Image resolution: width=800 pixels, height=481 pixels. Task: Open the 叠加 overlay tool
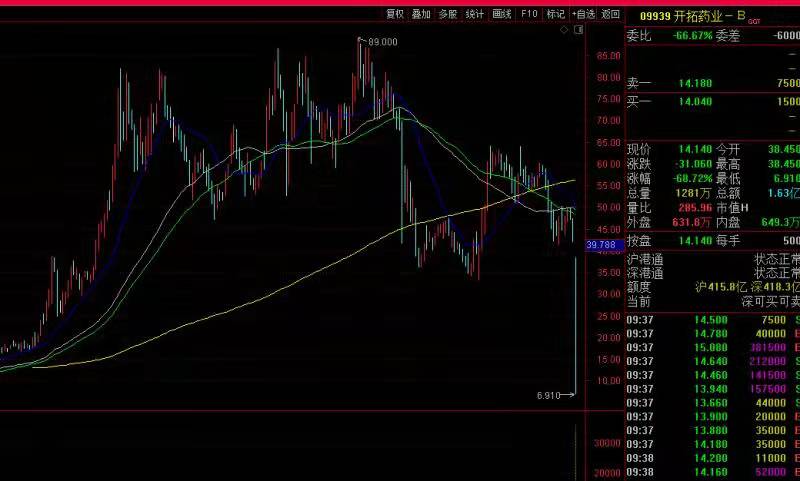(421, 14)
